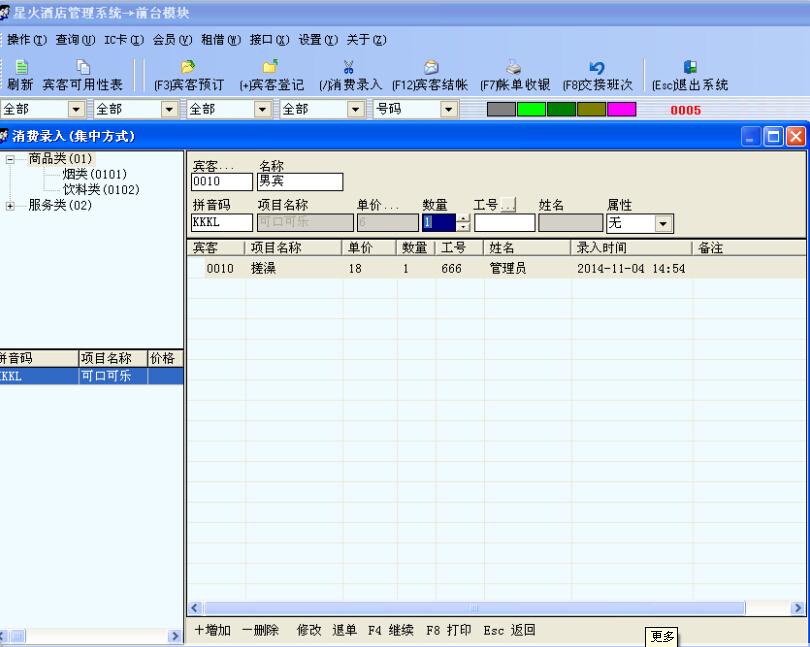Open the 号码 dropdown
810x647 pixels.
click(448, 109)
